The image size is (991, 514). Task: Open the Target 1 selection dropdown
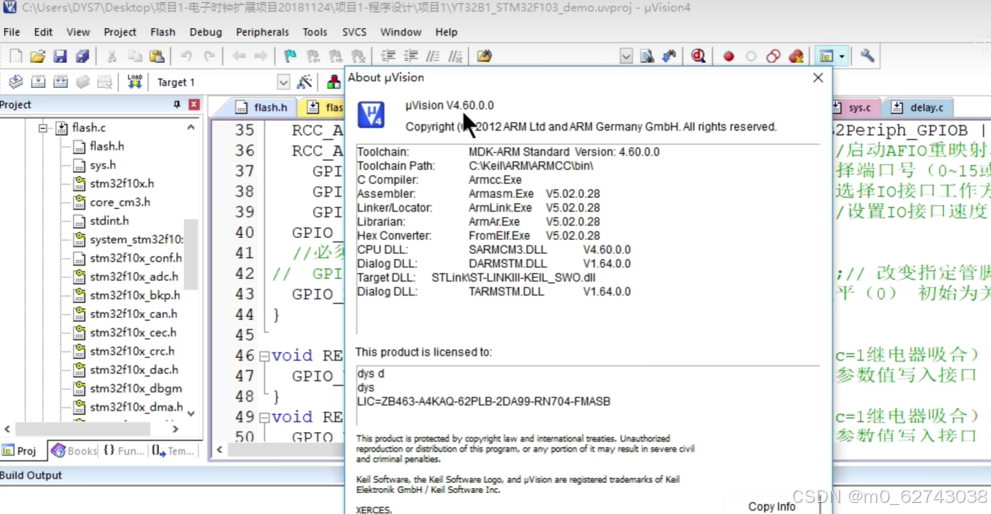pyautogui.click(x=283, y=82)
